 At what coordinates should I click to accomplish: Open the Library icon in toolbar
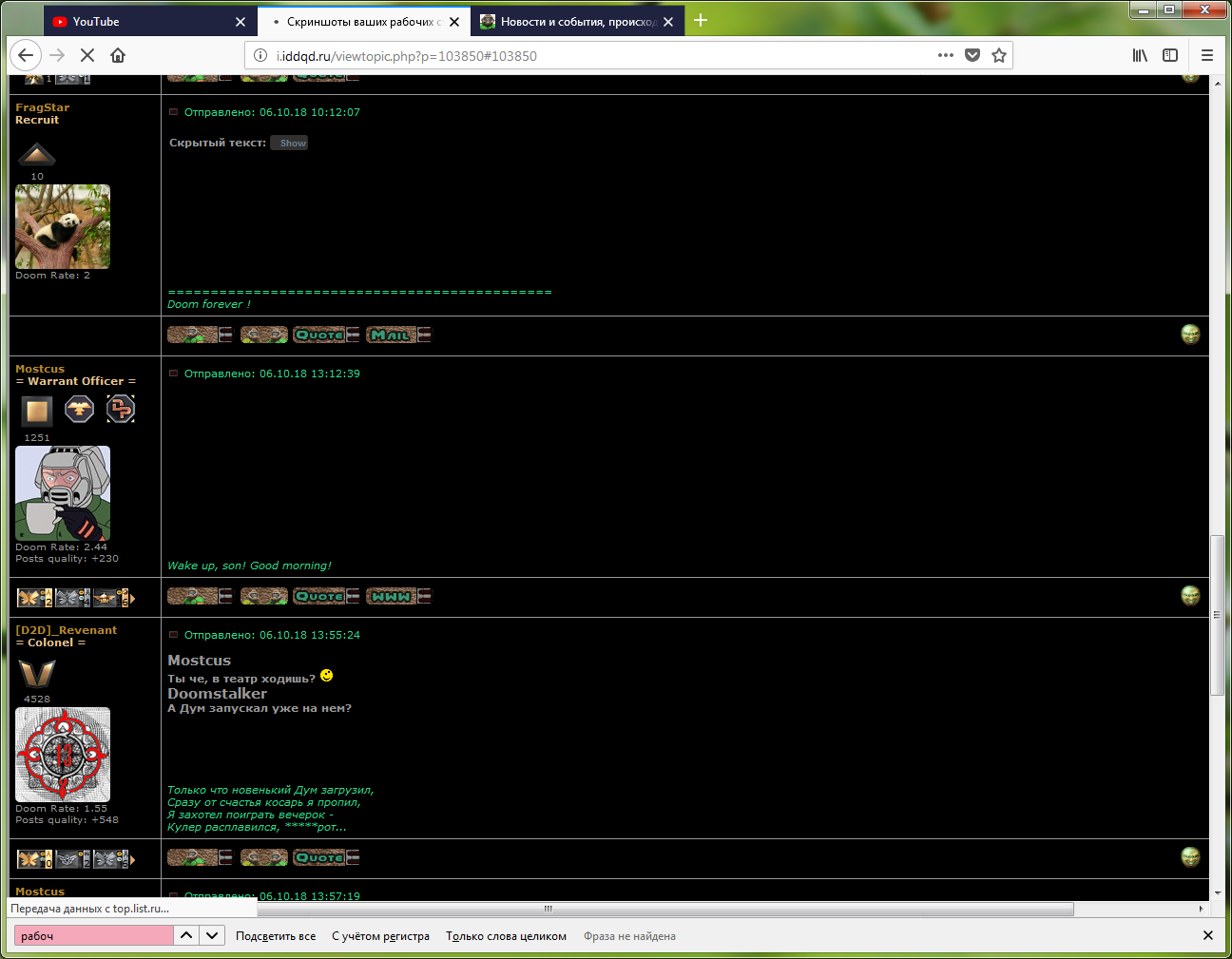(1140, 55)
